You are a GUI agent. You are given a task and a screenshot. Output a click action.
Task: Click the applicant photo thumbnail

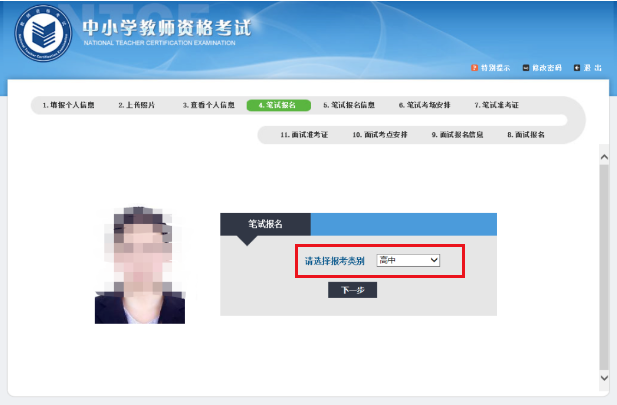click(140, 266)
